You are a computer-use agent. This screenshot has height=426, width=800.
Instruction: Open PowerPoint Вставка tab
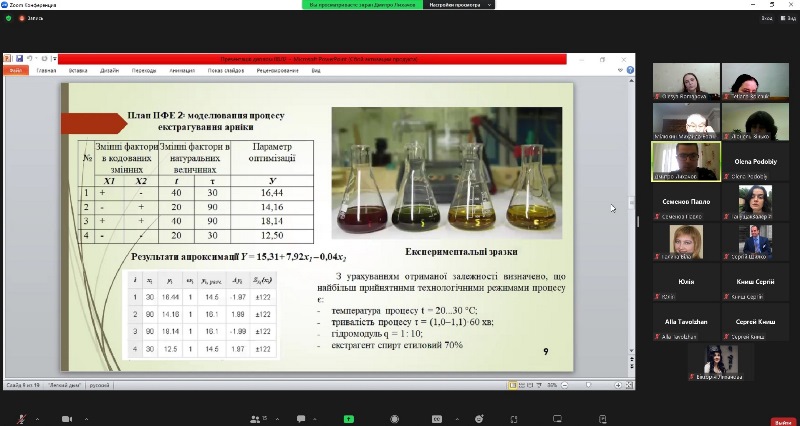point(78,71)
